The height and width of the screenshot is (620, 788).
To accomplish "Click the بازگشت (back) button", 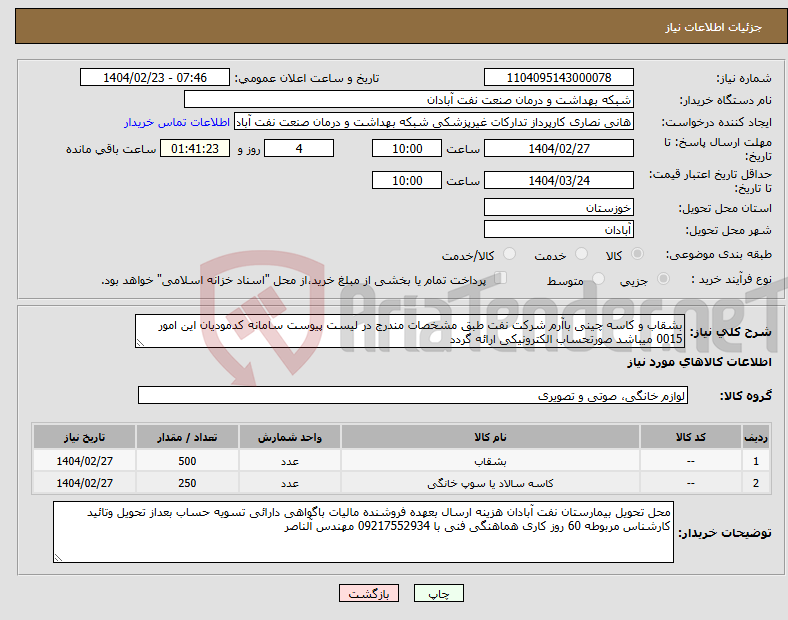I will [369, 593].
